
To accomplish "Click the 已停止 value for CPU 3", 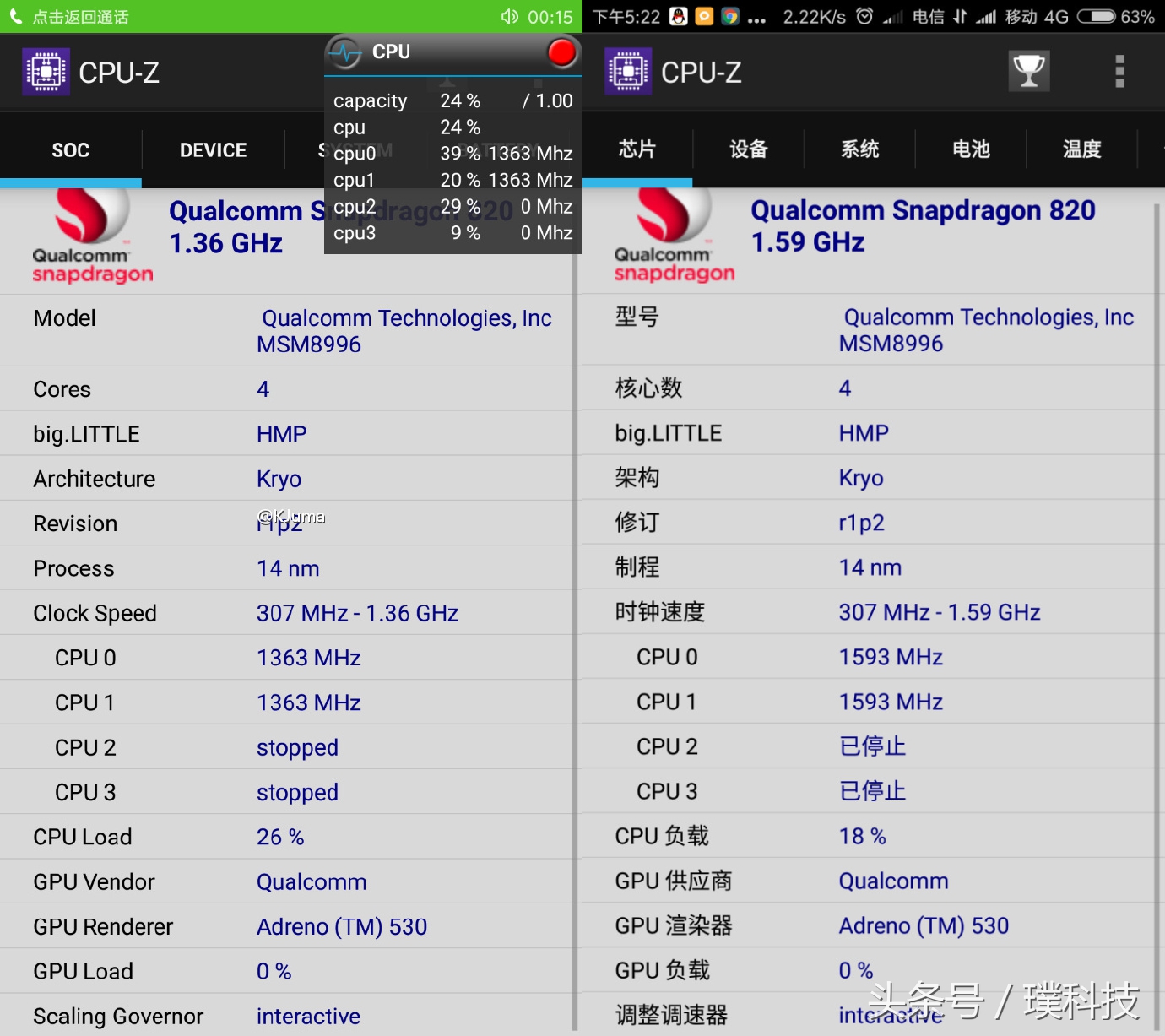I will coord(873,791).
